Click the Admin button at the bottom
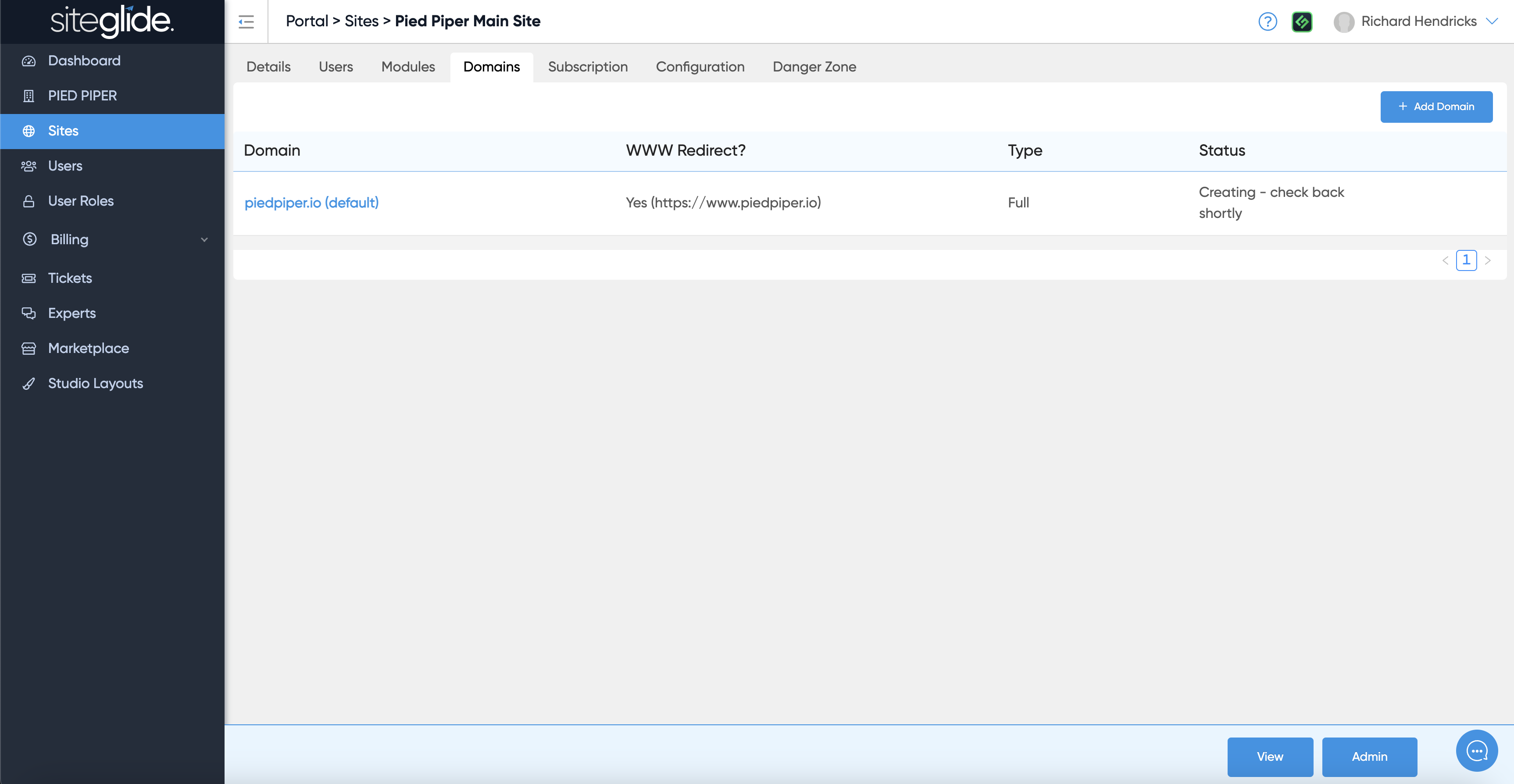 1369,756
